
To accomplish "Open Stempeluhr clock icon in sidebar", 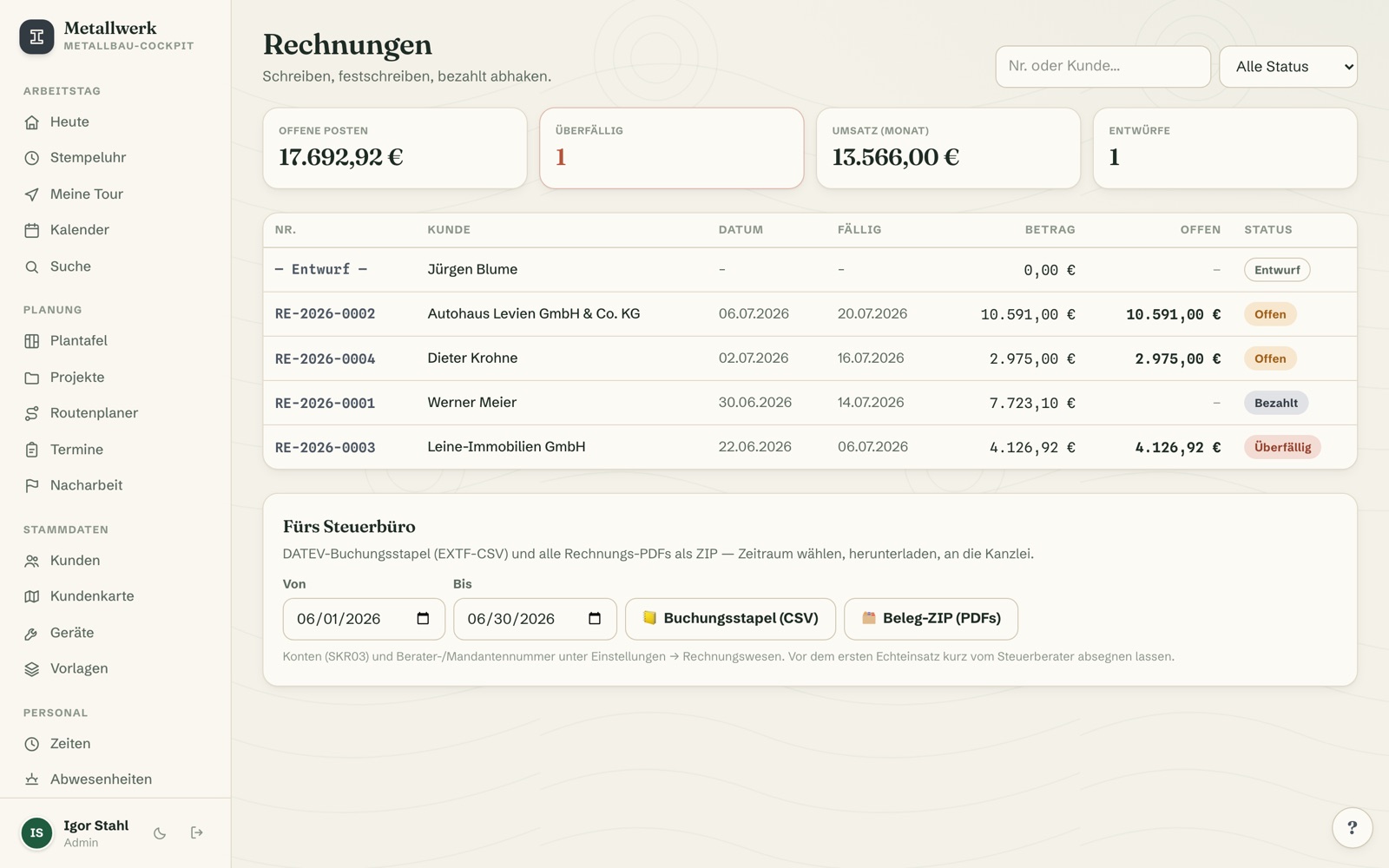I will point(32,158).
